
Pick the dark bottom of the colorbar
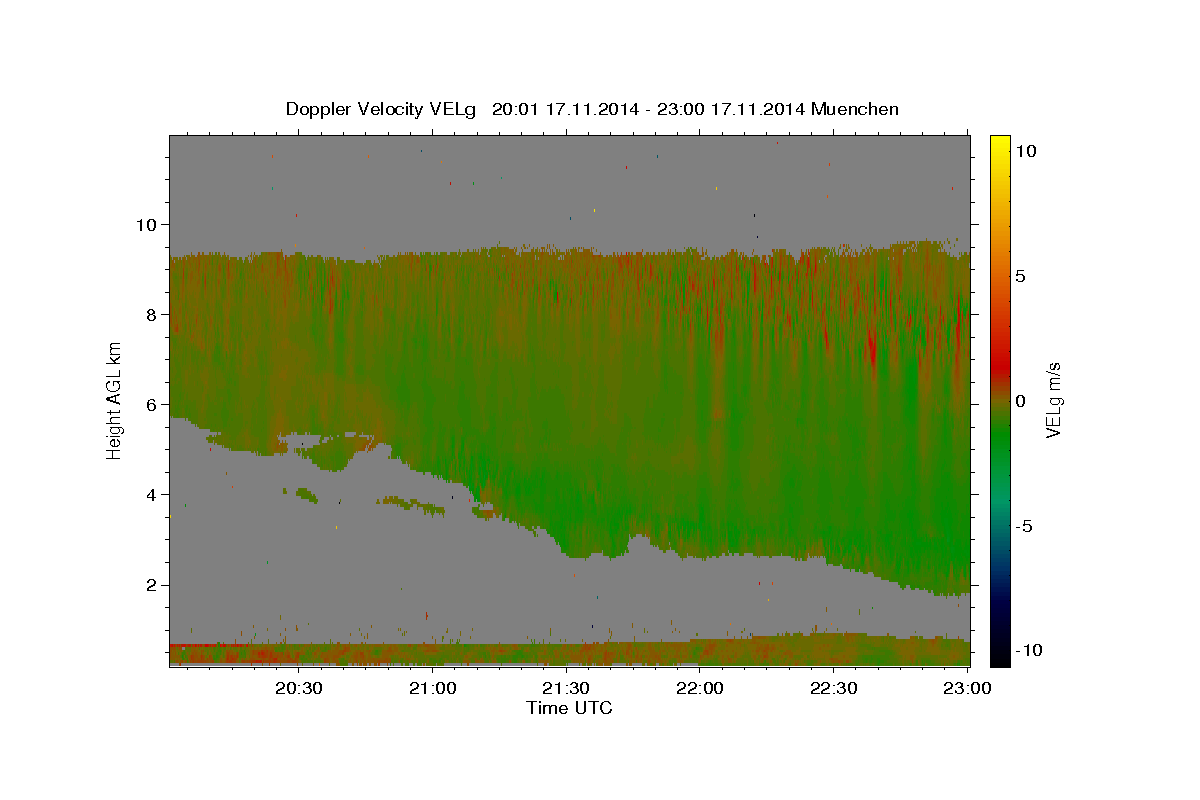coord(1000,650)
